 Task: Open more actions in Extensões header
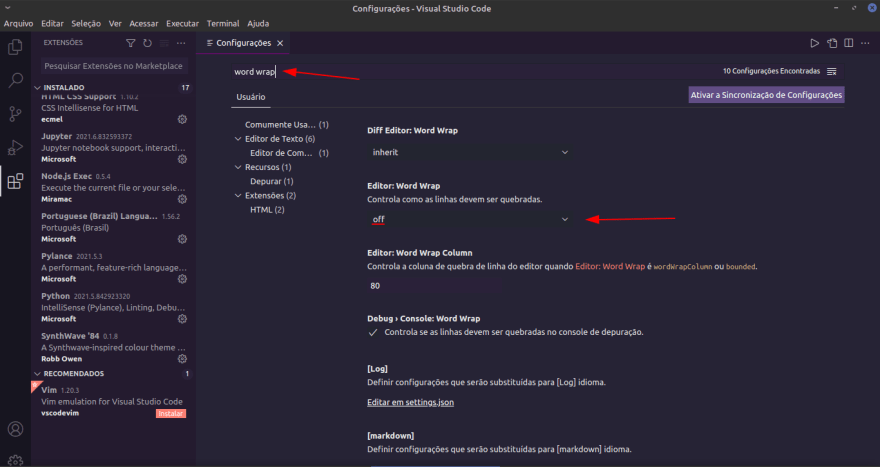181,43
